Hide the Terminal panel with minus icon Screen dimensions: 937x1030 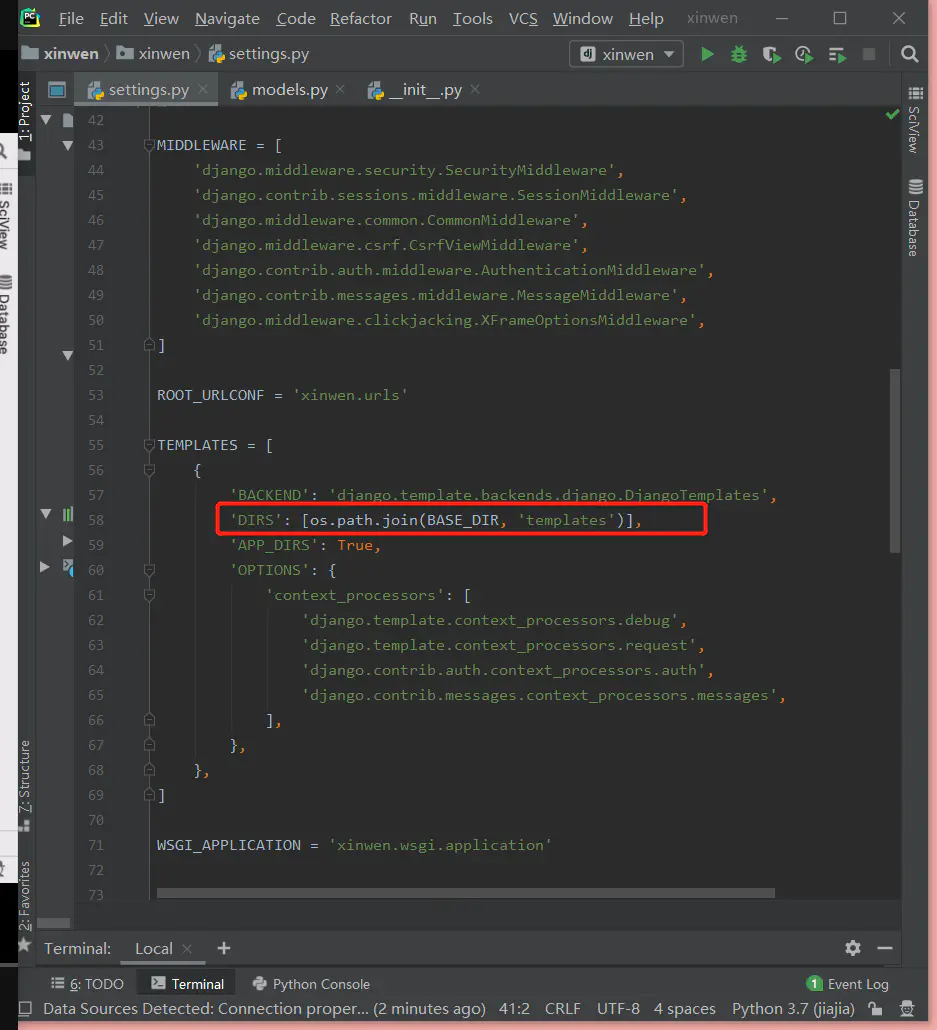pyautogui.click(x=885, y=948)
